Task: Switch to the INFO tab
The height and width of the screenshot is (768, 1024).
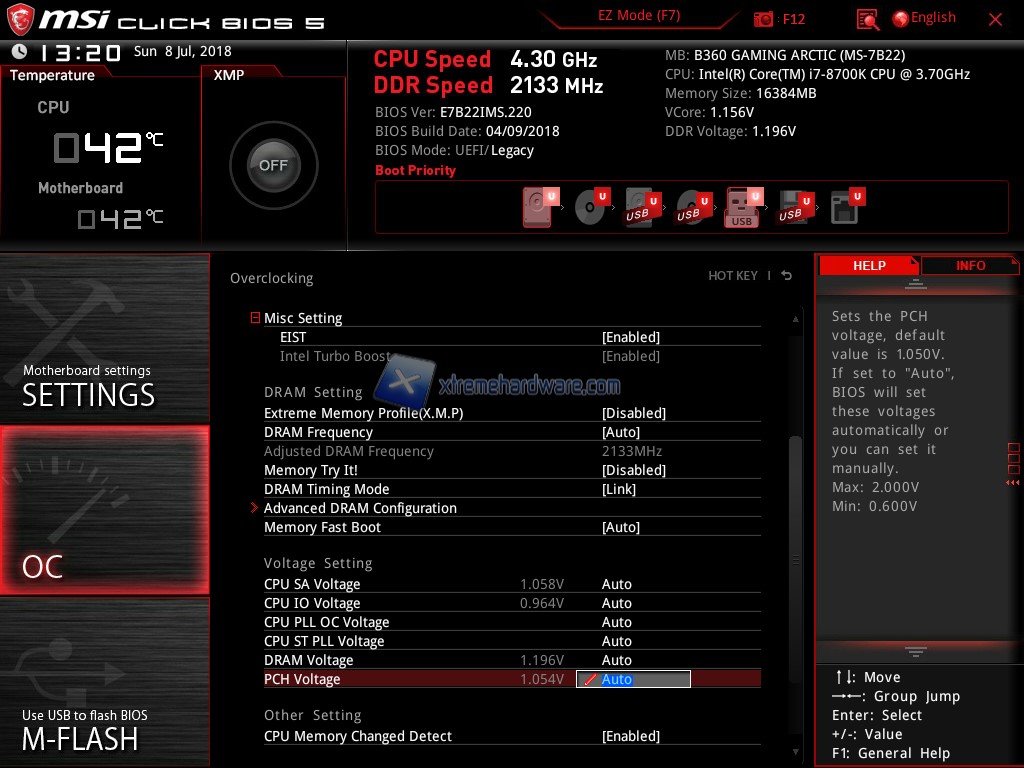Action: click(x=970, y=265)
